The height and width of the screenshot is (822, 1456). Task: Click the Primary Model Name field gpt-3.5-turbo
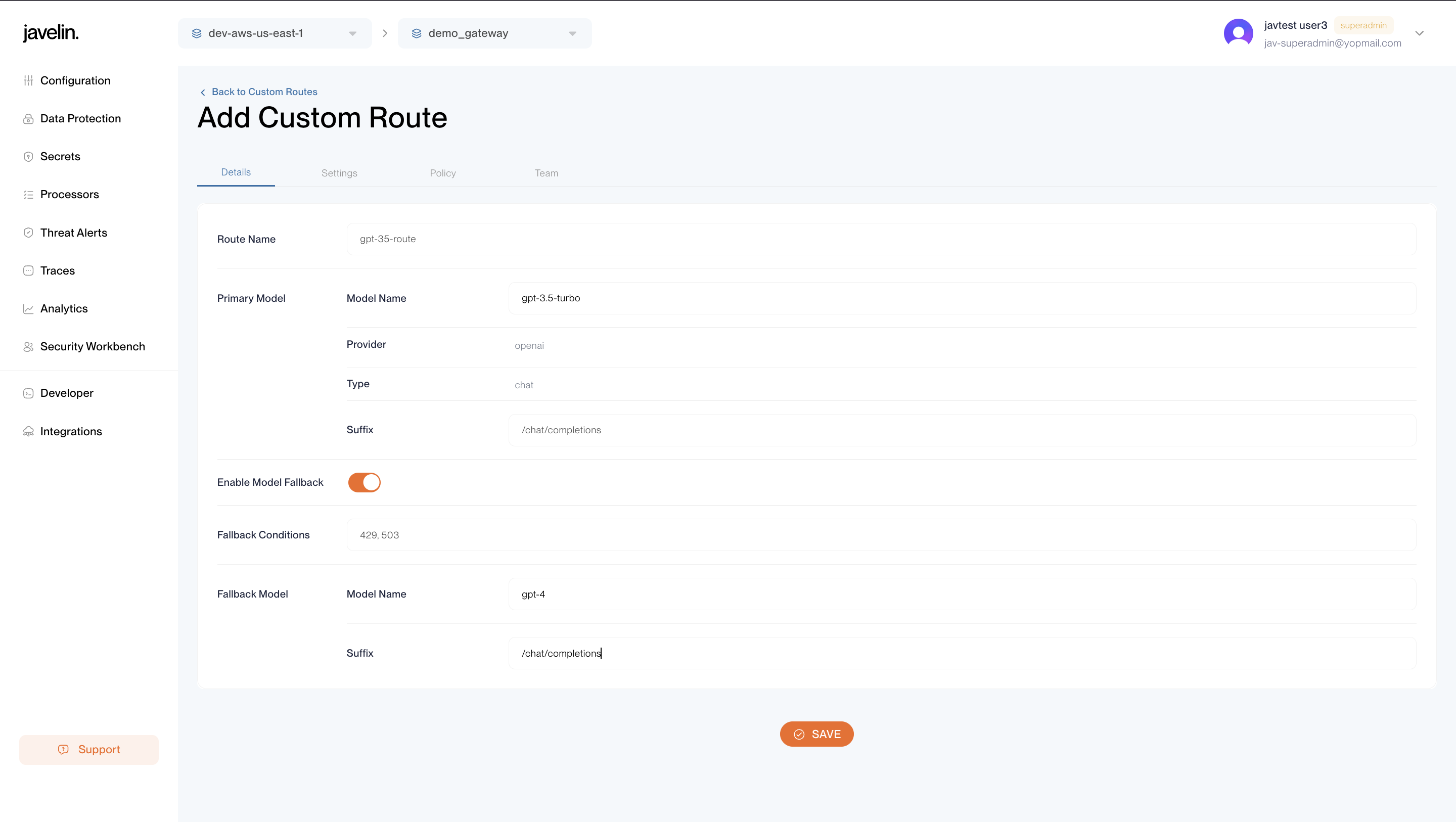(962, 298)
